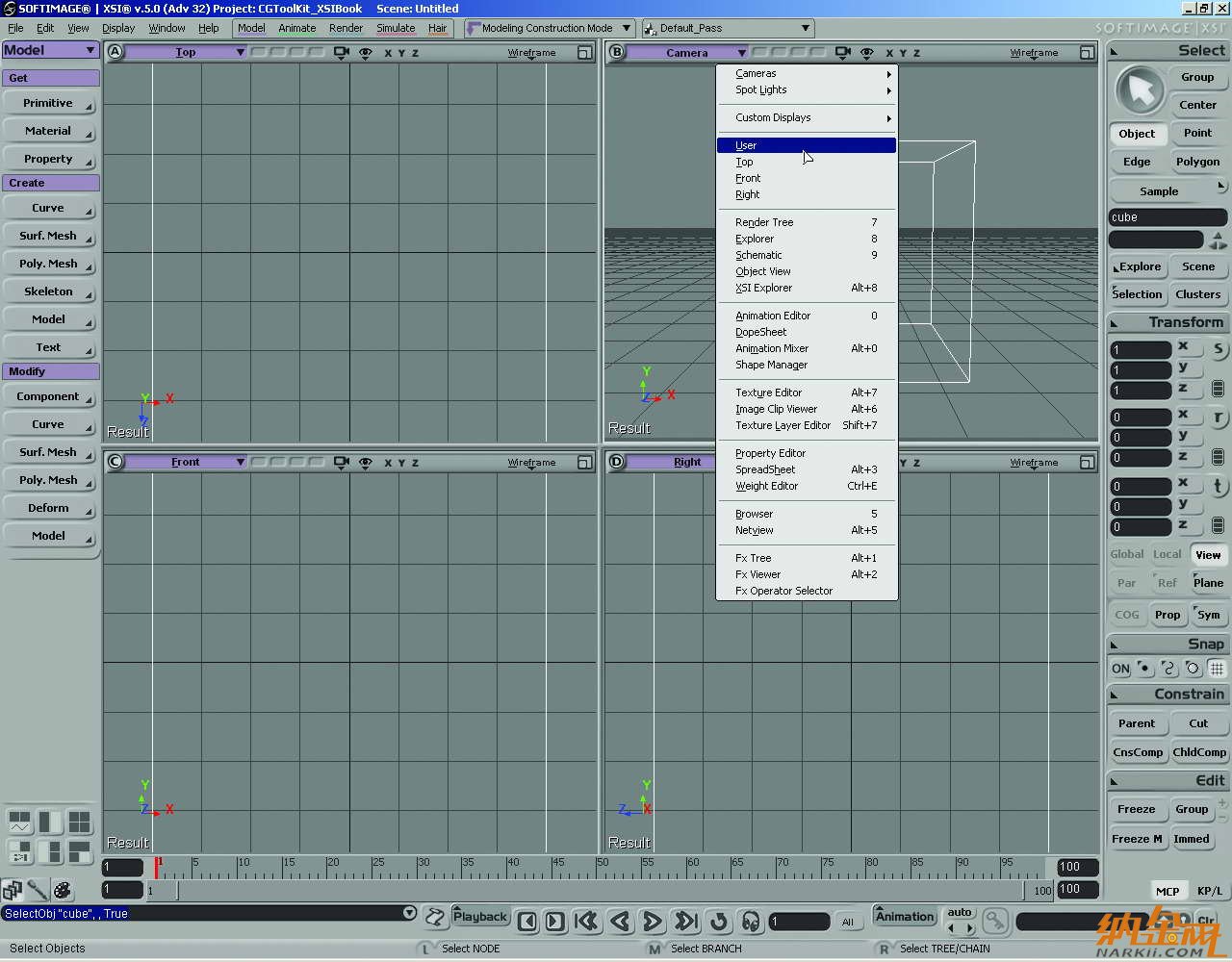This screenshot has width=1232, height=962.
Task: Click the weight paint brush panel icon
Action: coord(38,890)
